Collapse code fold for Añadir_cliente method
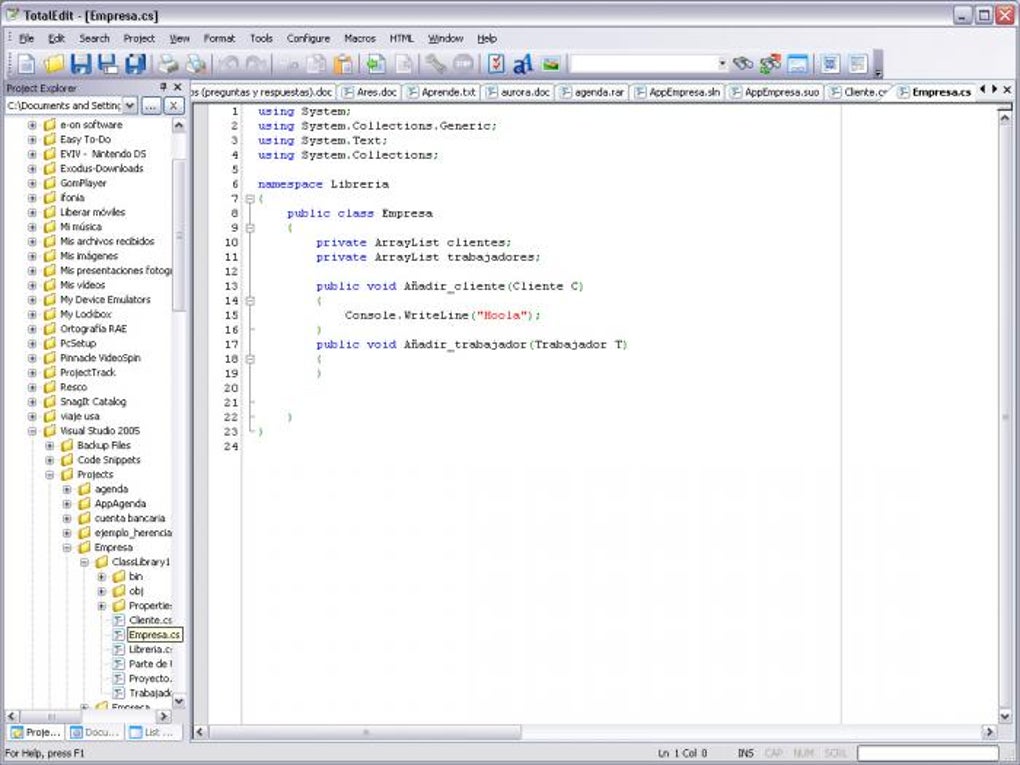 point(249,300)
